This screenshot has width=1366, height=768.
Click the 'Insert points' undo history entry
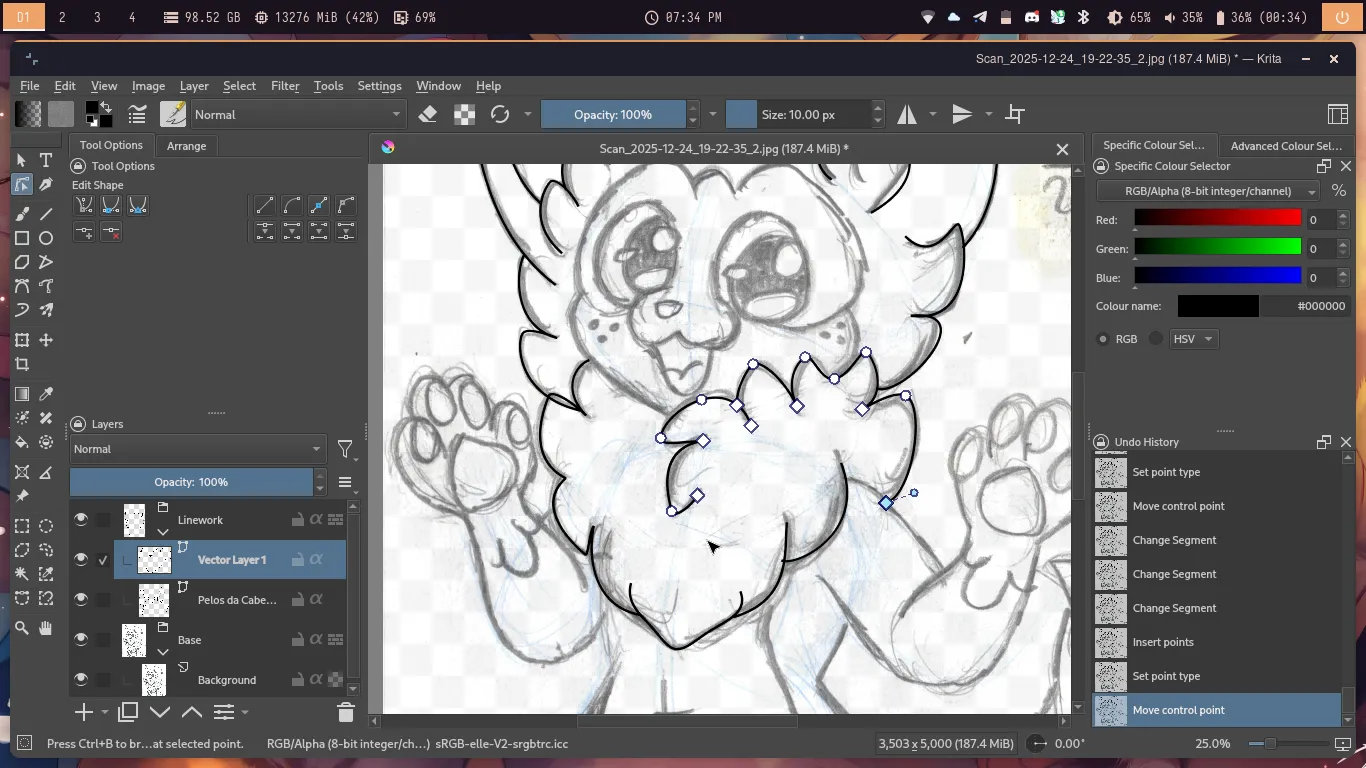1162,642
